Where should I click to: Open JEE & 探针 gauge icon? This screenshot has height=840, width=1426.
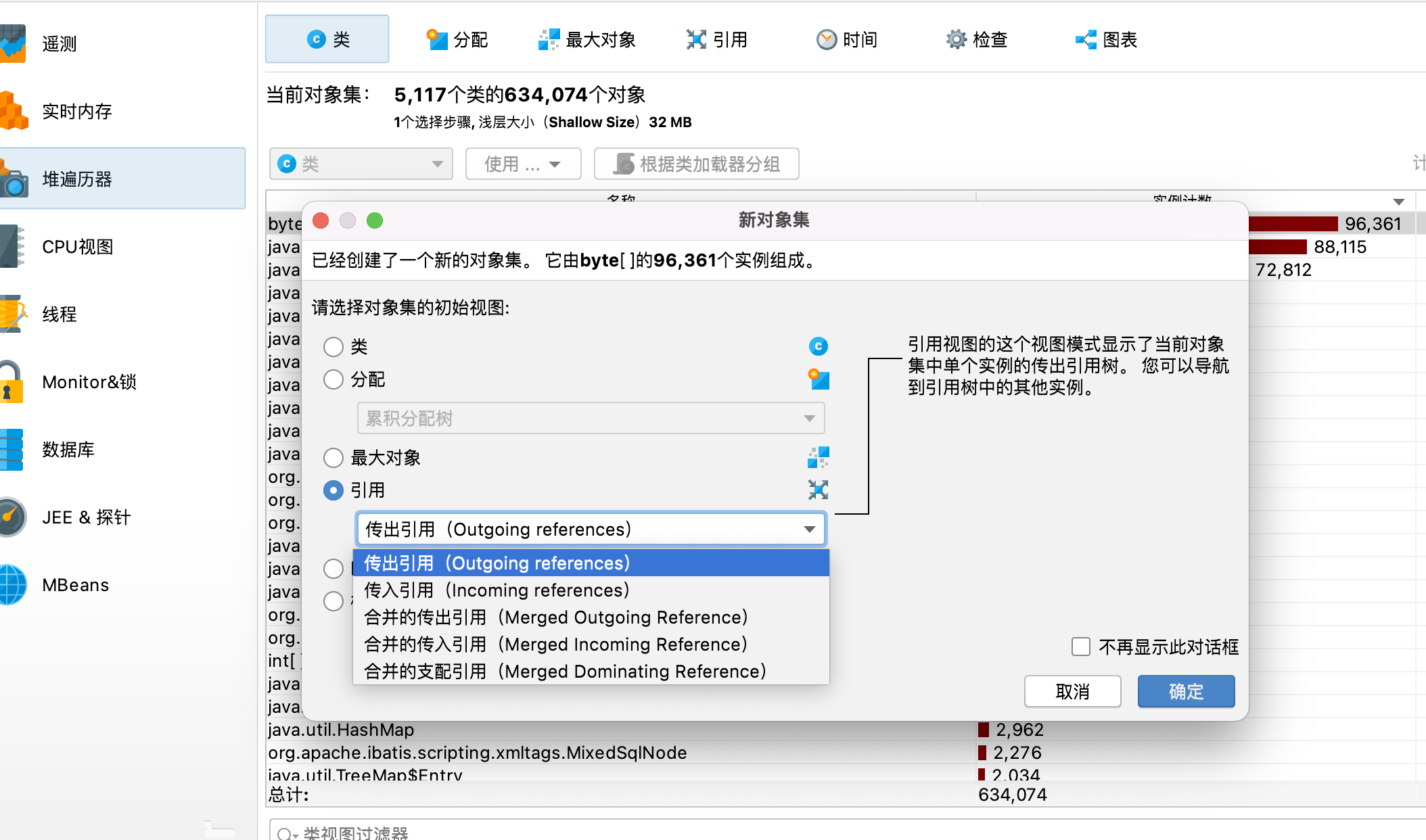click(12, 517)
